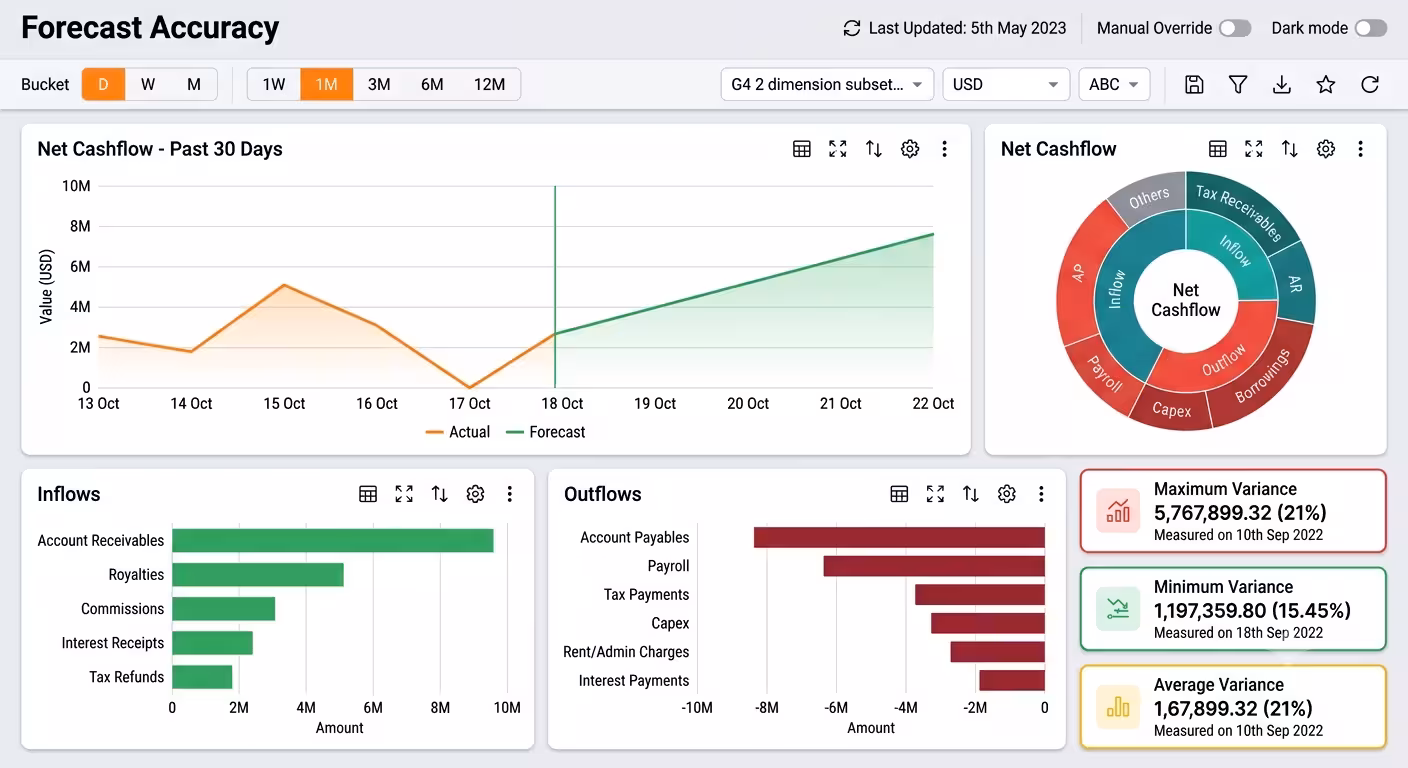This screenshot has width=1408, height=768.
Task: Open more options menu on Net Cashflow Past 30 Days
Action: 945,149
